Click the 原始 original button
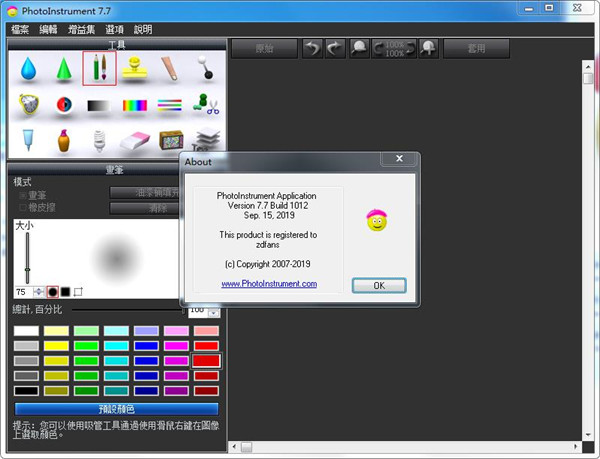The image size is (600, 459). click(x=264, y=49)
